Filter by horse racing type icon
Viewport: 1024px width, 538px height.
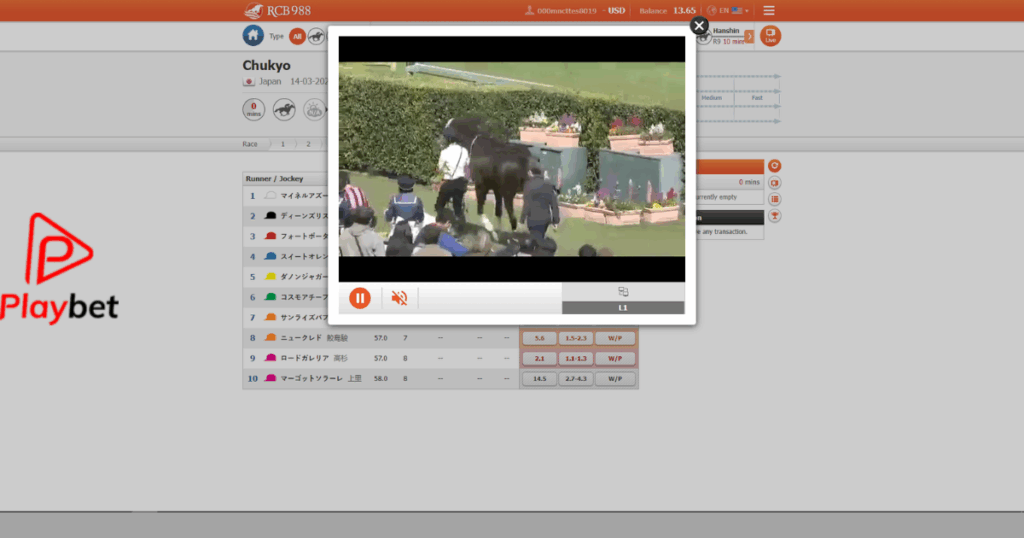316,37
